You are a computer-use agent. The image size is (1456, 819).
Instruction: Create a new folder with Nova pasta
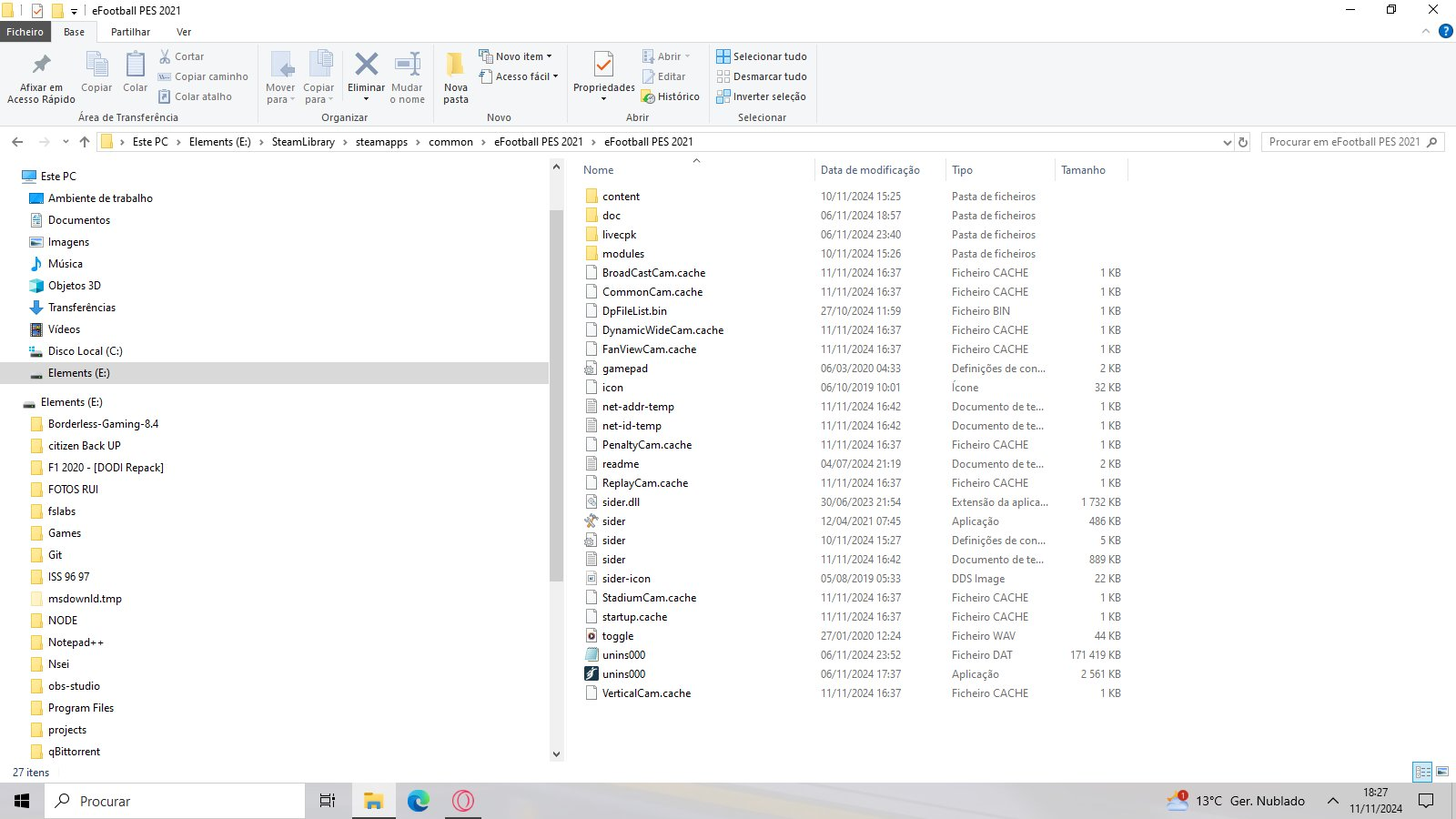pos(456,78)
